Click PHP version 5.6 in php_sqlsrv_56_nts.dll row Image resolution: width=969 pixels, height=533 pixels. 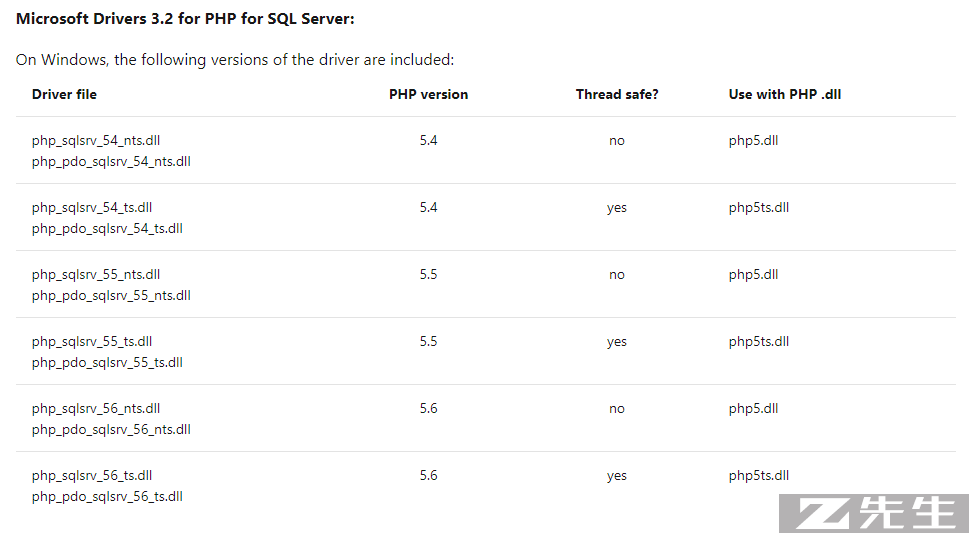428,409
